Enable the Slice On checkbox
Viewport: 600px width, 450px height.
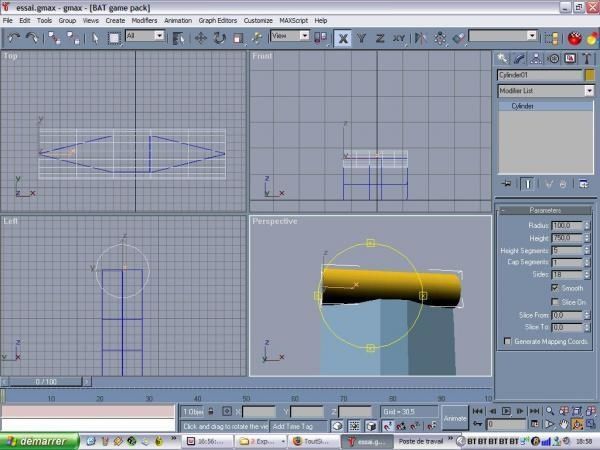click(555, 302)
